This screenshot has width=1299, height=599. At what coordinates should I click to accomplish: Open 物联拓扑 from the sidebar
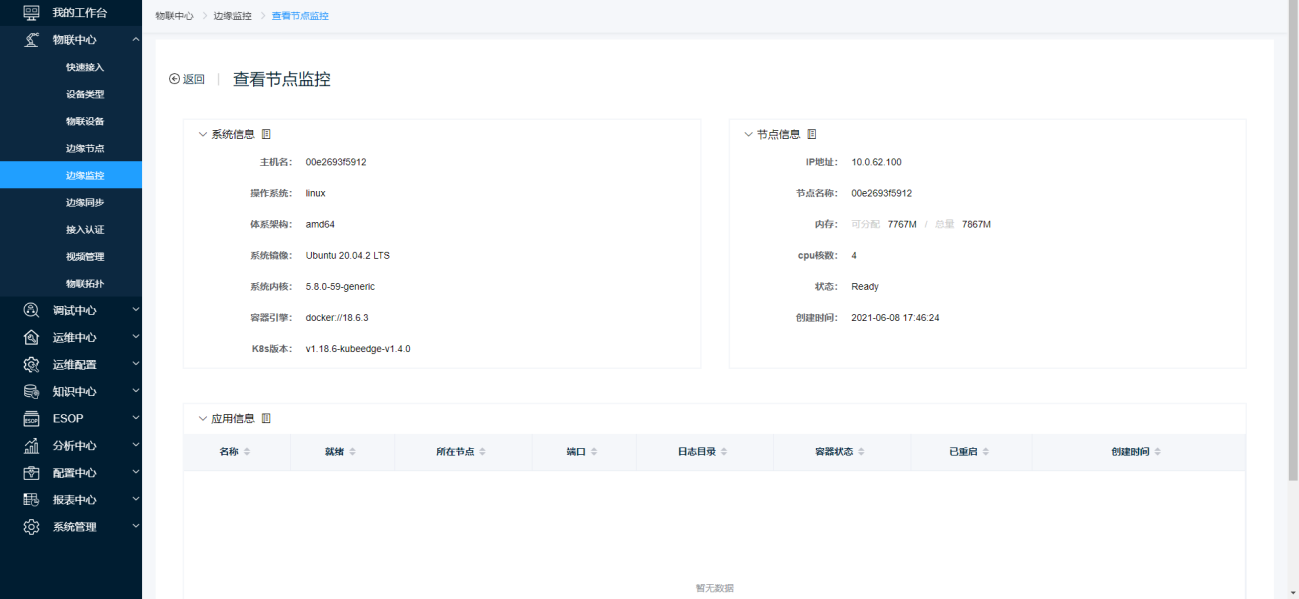point(85,284)
